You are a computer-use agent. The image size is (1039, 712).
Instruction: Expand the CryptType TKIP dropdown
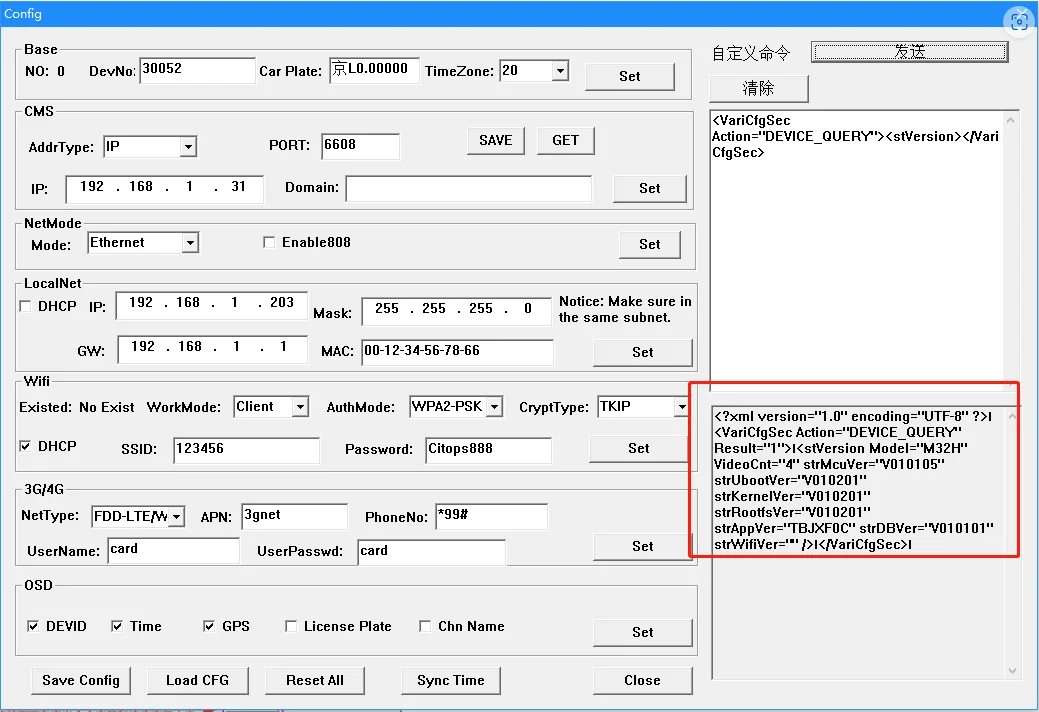[x=681, y=407]
